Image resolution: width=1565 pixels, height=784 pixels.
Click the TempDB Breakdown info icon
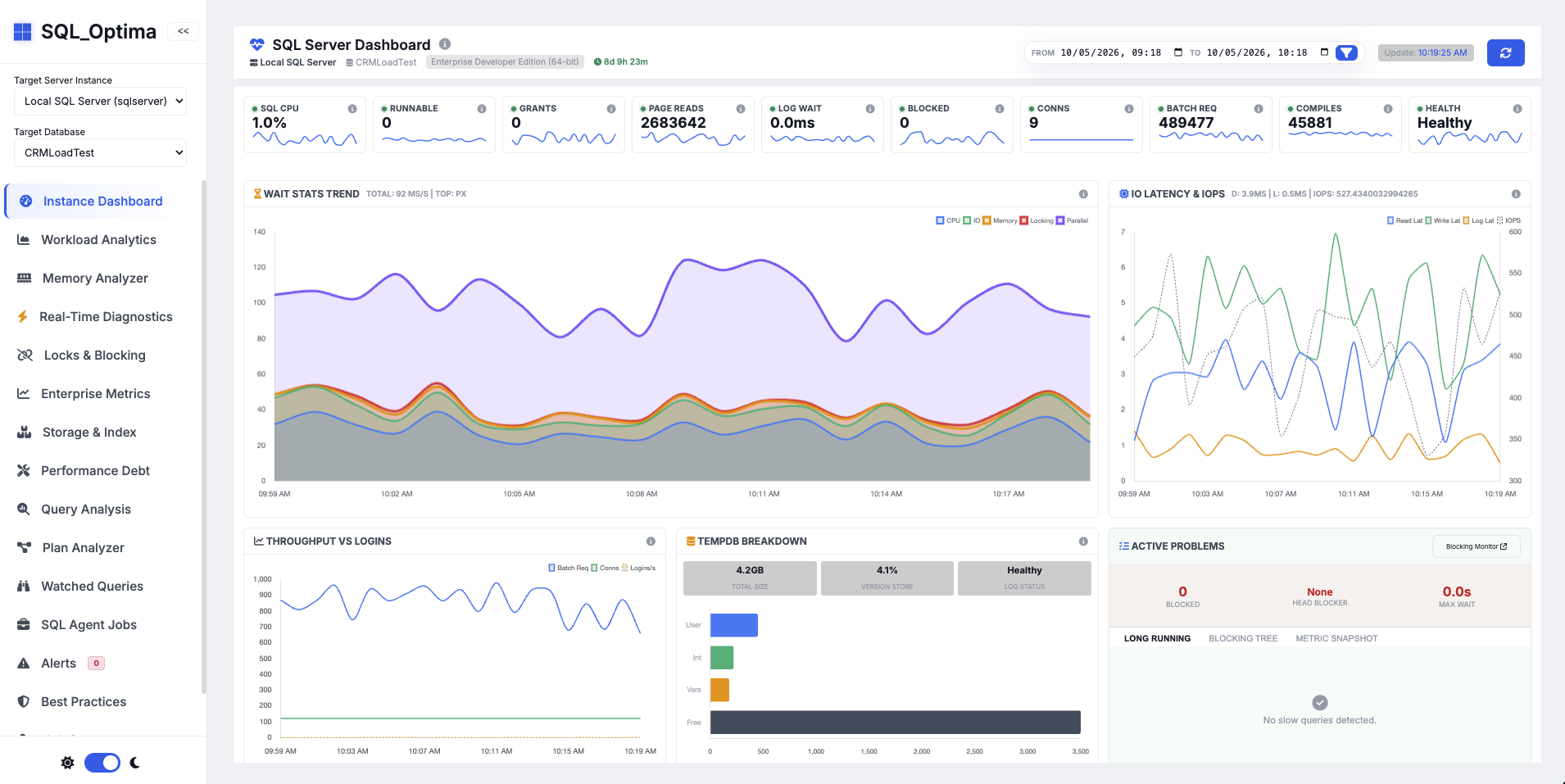pyautogui.click(x=1083, y=542)
